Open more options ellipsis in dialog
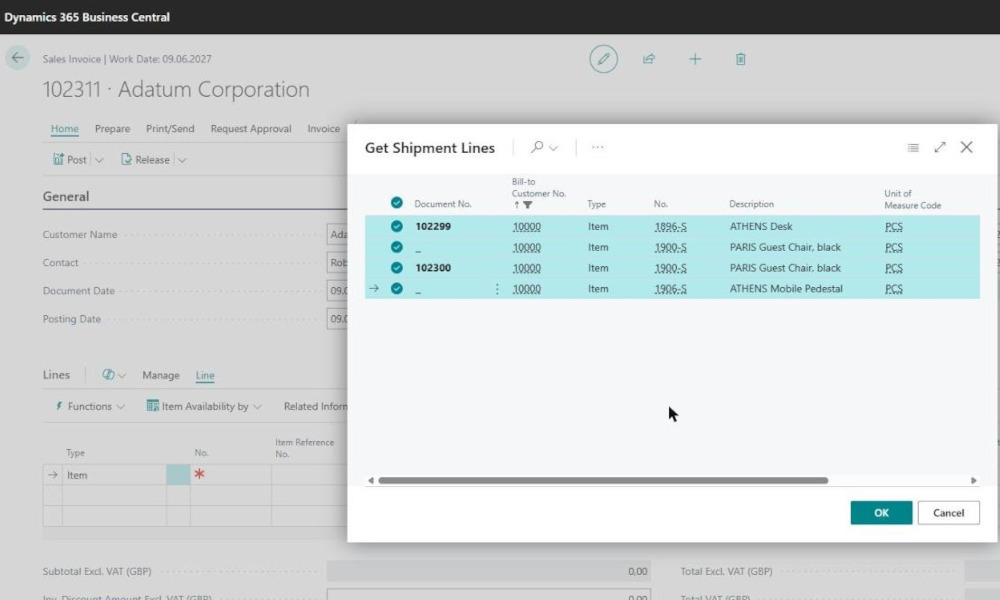This screenshot has height=600, width=1000. 598,147
